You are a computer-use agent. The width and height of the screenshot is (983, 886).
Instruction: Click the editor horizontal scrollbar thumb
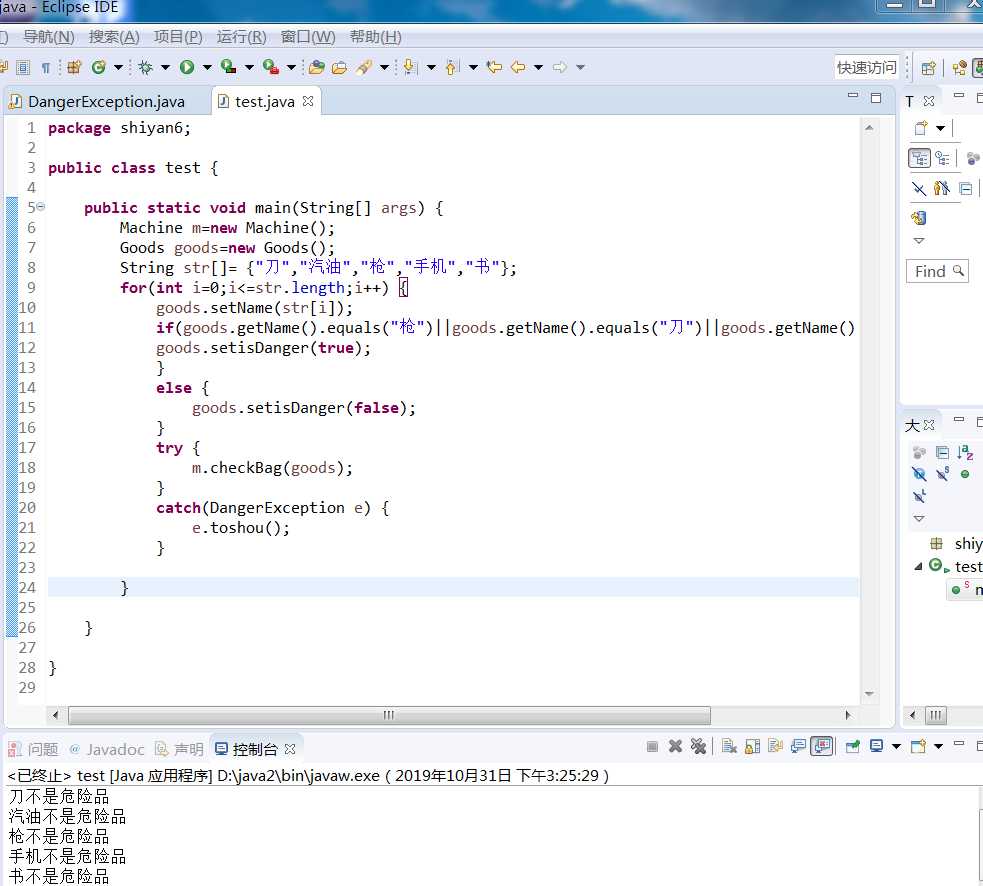[x=389, y=715]
